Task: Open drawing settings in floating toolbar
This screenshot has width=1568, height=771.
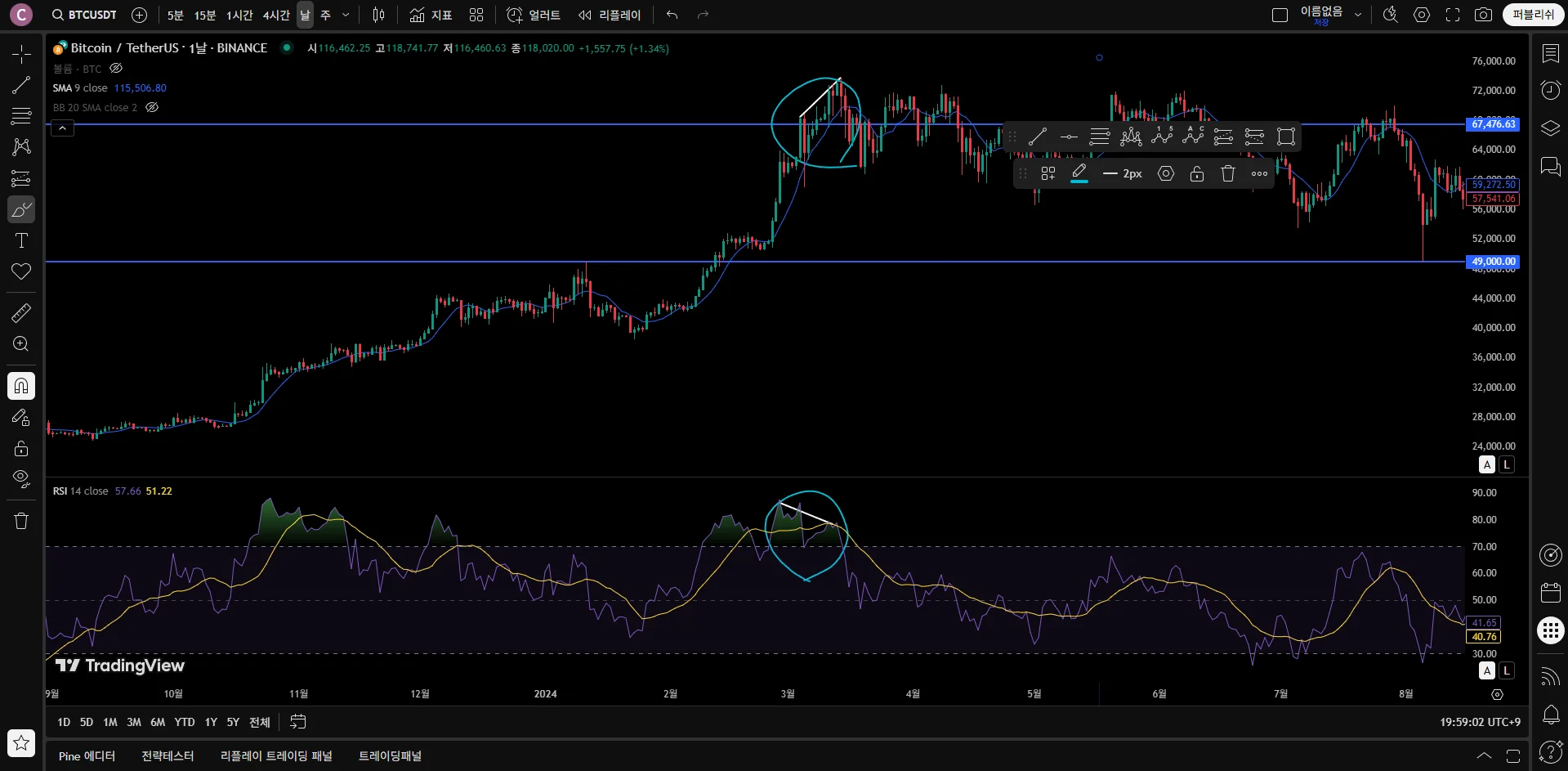Action: tap(1166, 173)
